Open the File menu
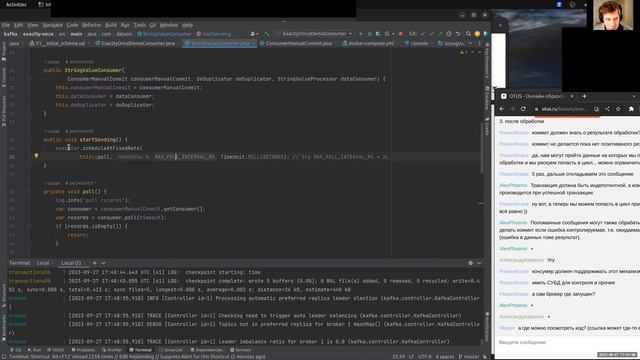This screenshot has width=640, height=360. (x=6, y=25)
